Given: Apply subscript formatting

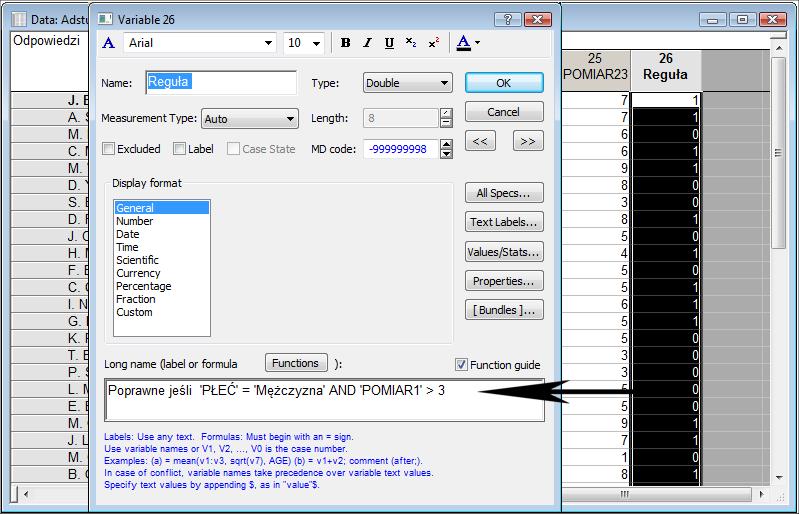Looking at the screenshot, I should click(411, 43).
